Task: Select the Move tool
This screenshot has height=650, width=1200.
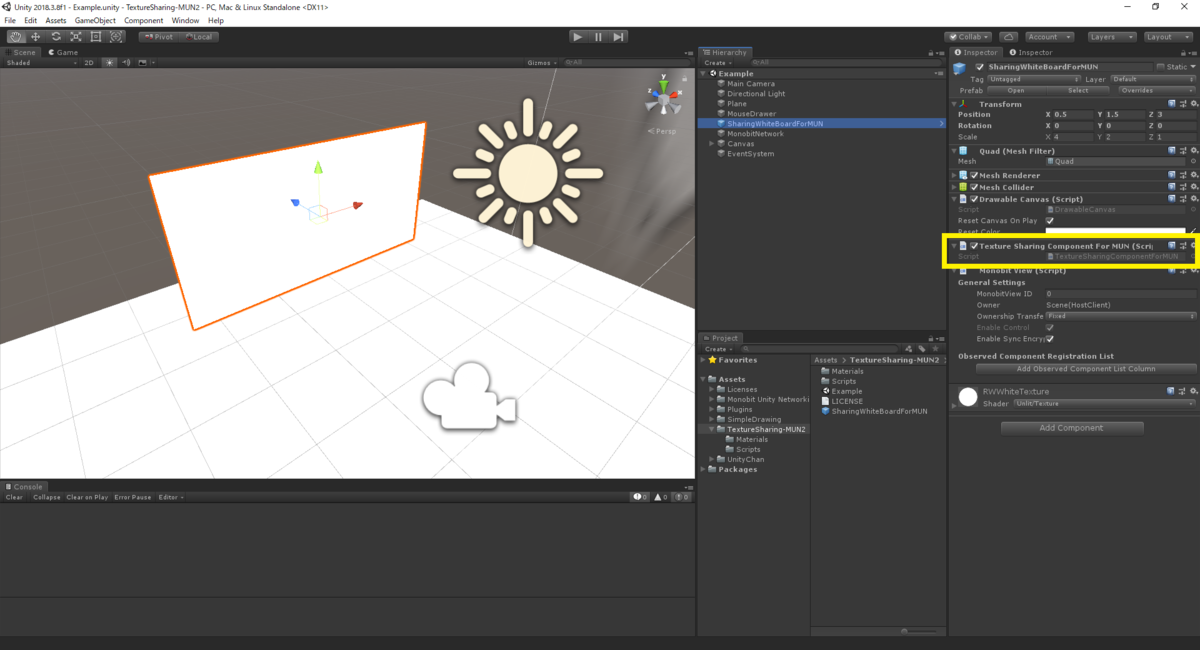Action: pos(36,36)
